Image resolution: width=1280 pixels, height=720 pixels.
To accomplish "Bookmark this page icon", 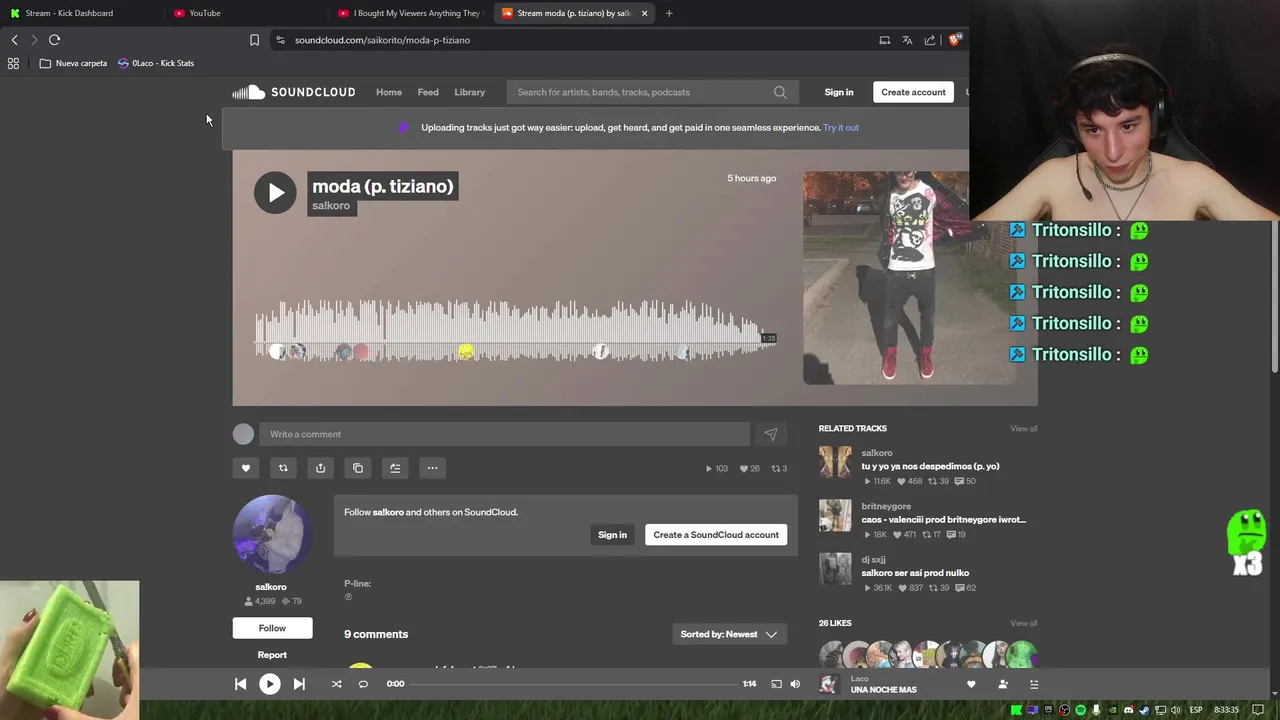I will pos(254,40).
